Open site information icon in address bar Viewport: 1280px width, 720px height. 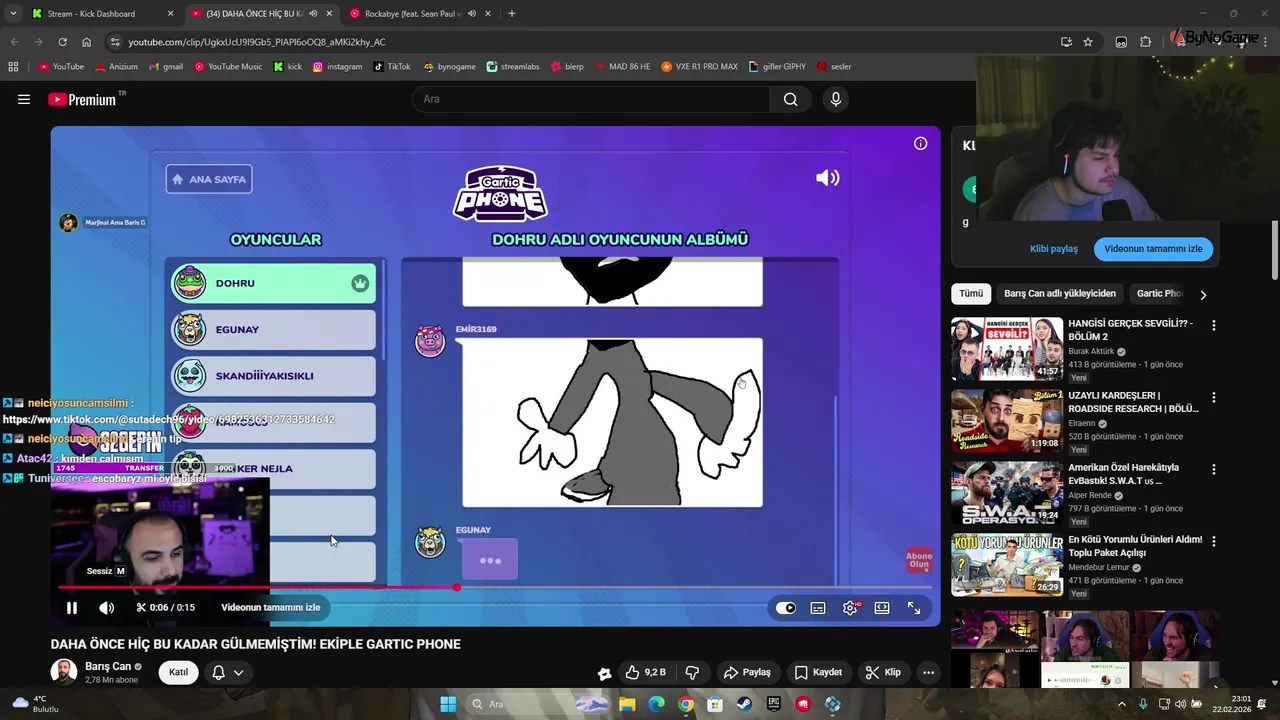115,42
